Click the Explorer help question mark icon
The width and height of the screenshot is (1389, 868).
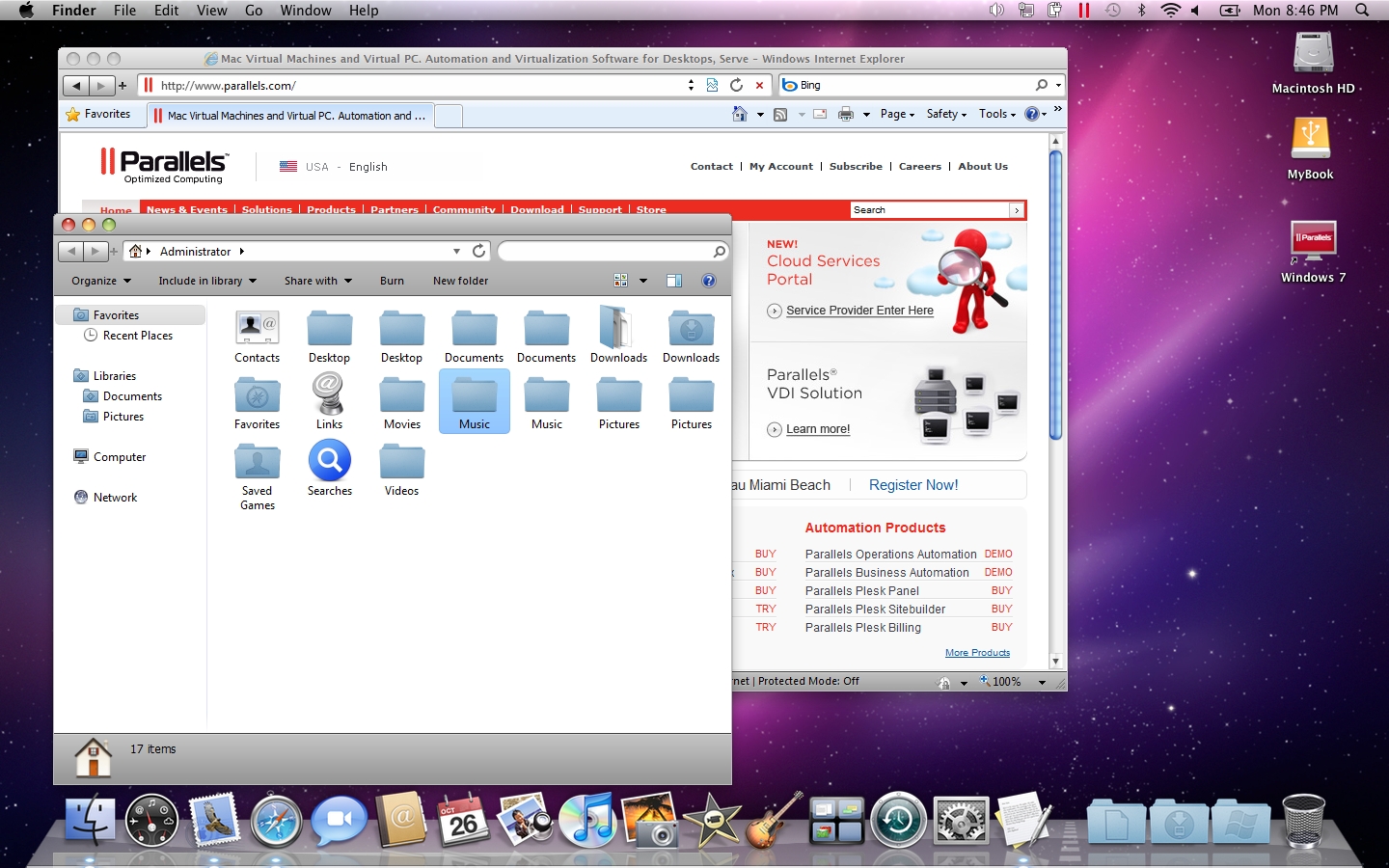(x=709, y=281)
